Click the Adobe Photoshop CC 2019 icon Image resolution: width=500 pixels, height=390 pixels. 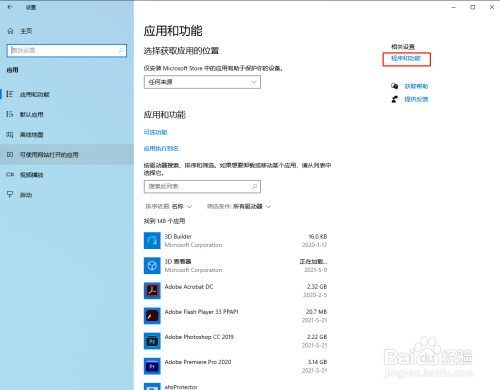tap(152, 341)
